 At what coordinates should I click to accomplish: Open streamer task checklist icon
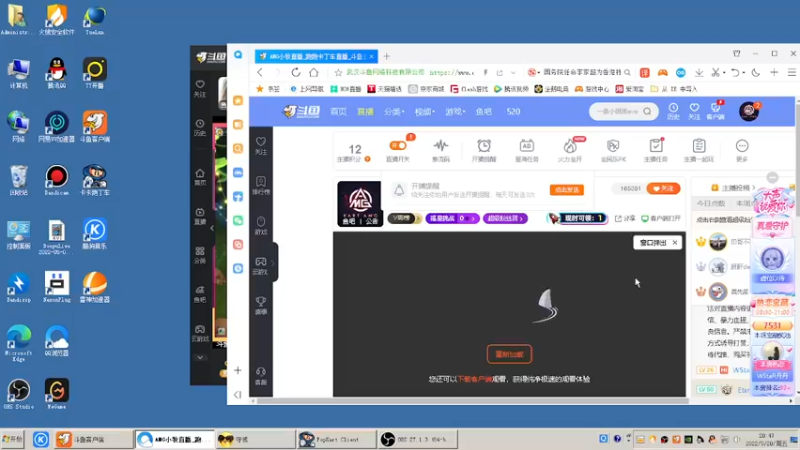(656, 150)
